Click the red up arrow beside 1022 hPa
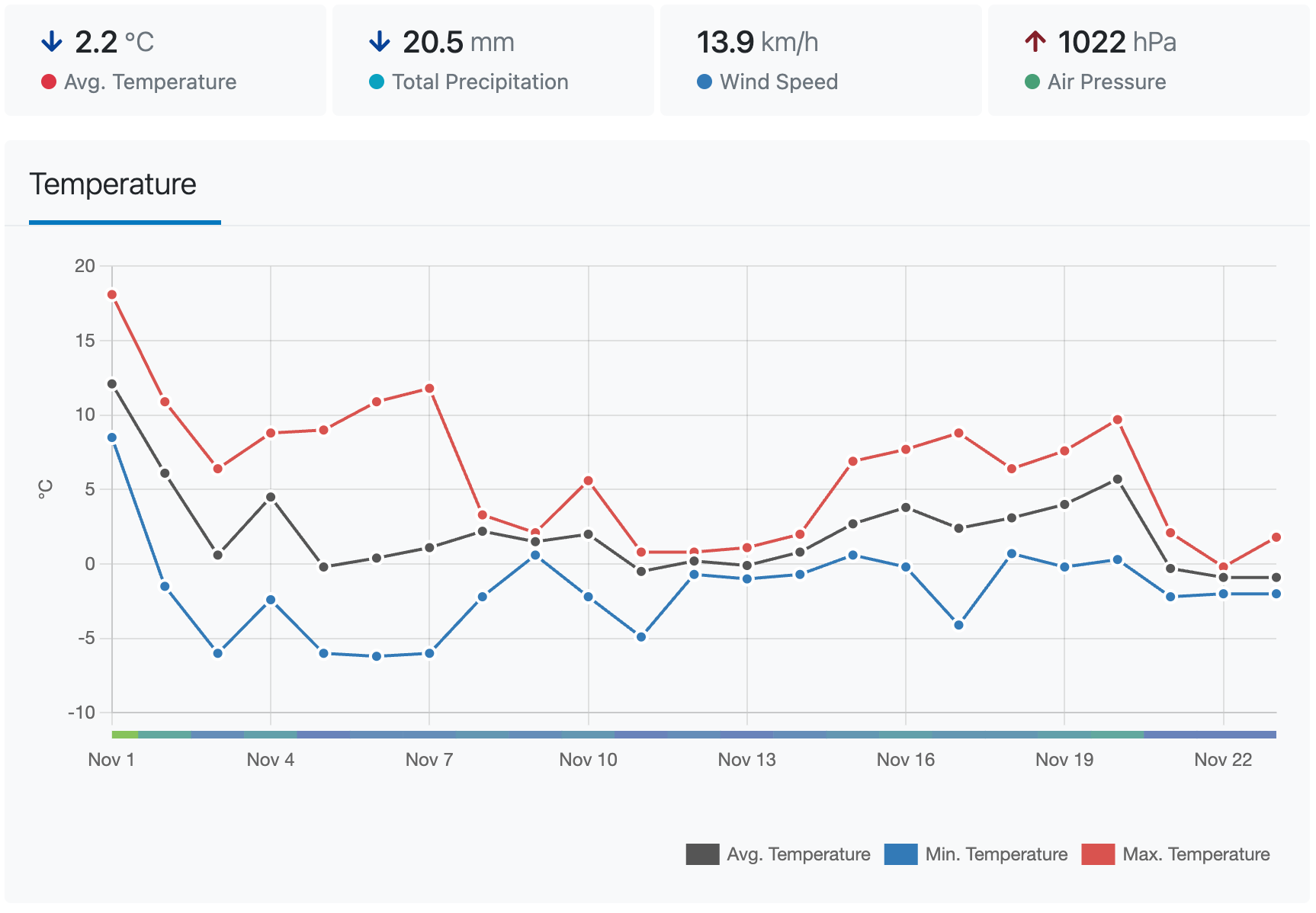This screenshot has height=913, width=1316. pos(1035,41)
